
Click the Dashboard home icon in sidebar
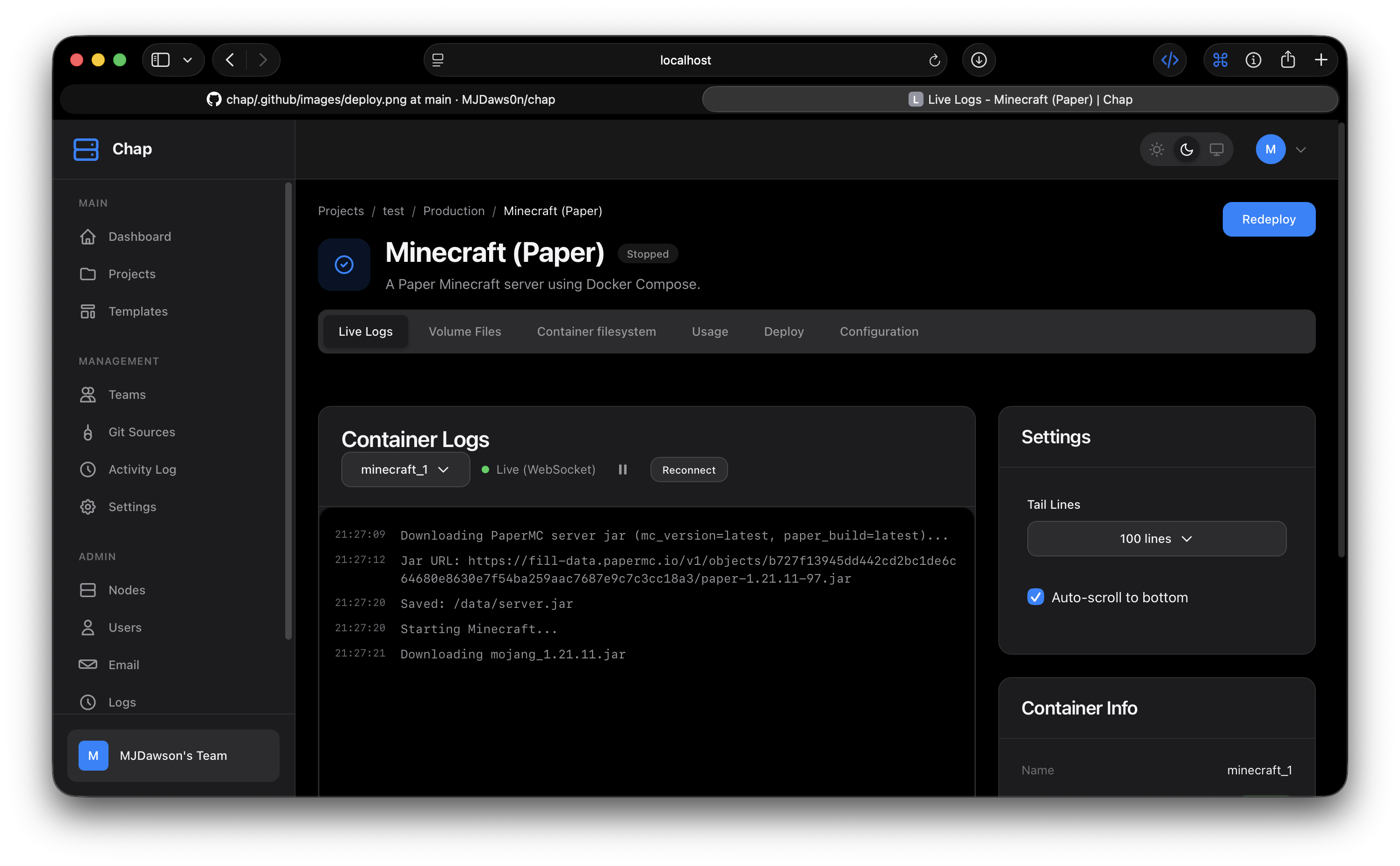click(x=87, y=237)
